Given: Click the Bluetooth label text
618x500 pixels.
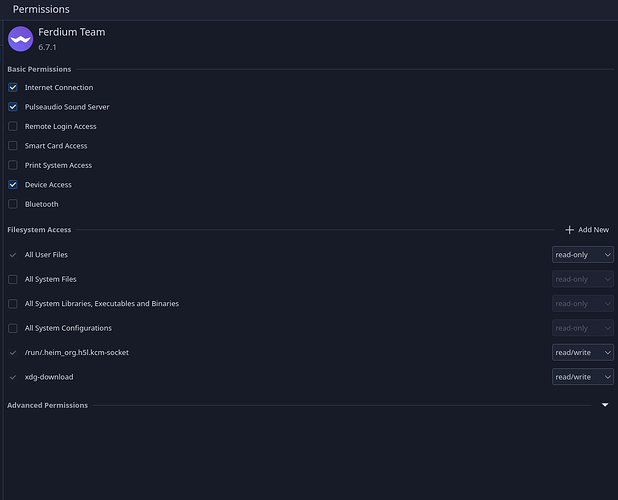Looking at the screenshot, I should [41, 204].
